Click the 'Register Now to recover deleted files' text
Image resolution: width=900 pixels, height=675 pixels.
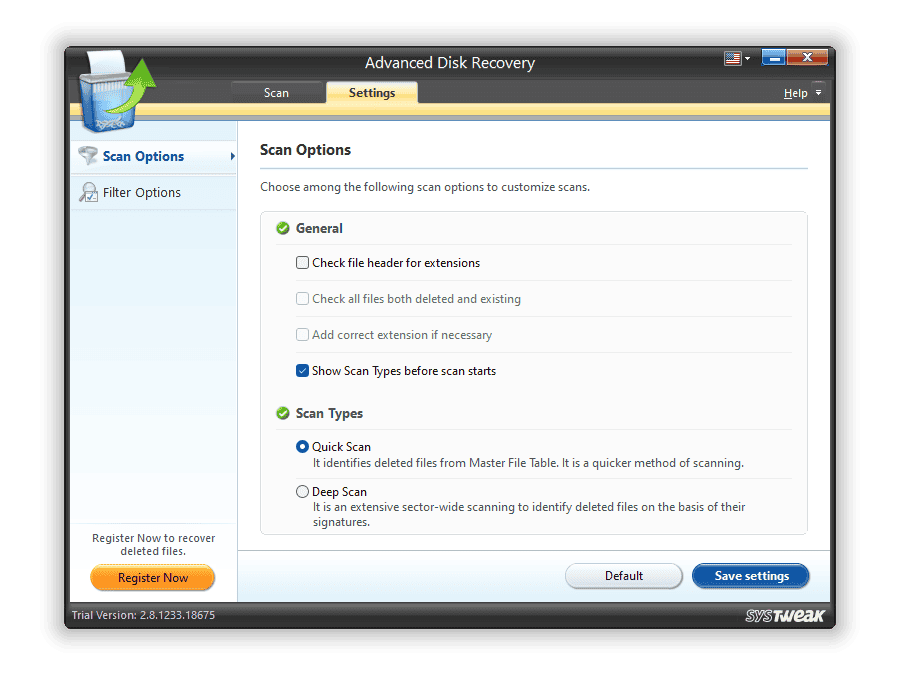pyautogui.click(x=153, y=545)
